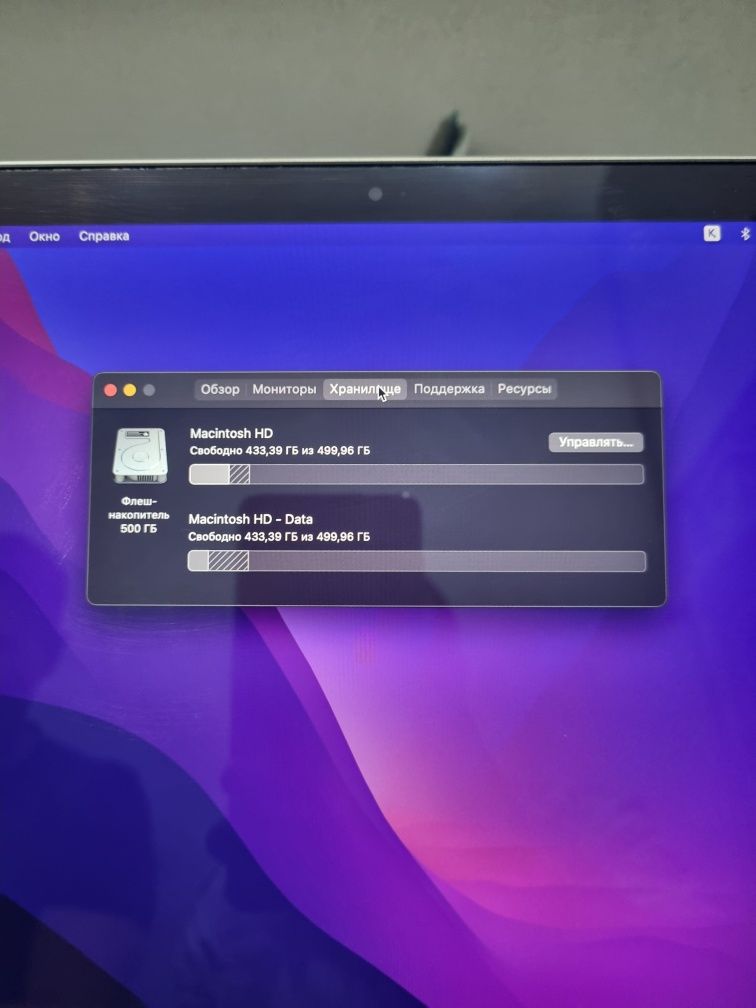
Task: Switch to the Обзор tab
Action: click(220, 389)
